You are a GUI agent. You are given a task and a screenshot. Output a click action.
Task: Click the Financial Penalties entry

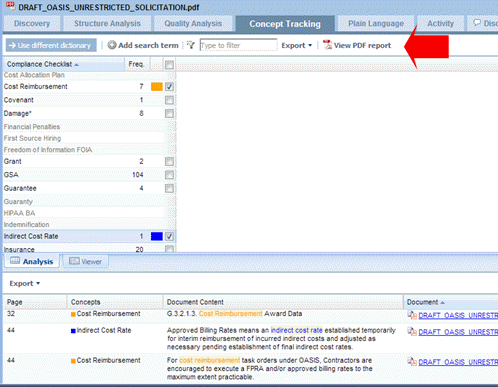32,127
